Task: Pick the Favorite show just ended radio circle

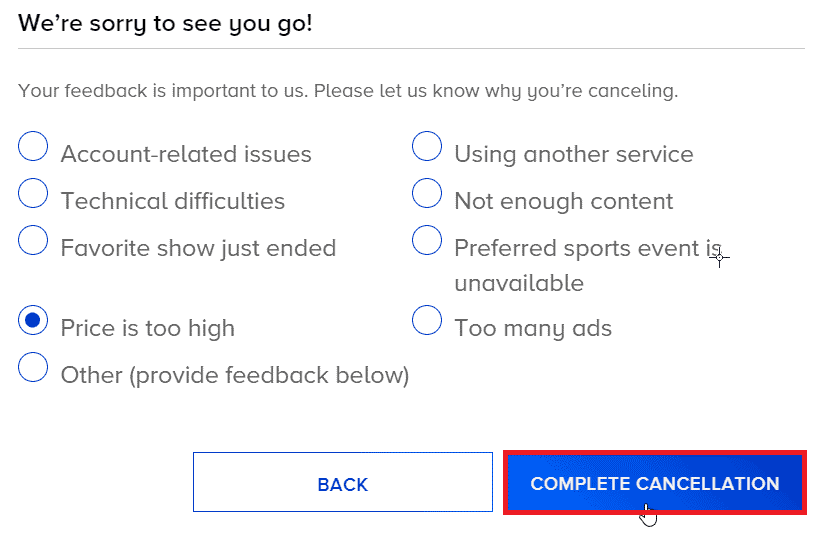Action: click(33, 240)
